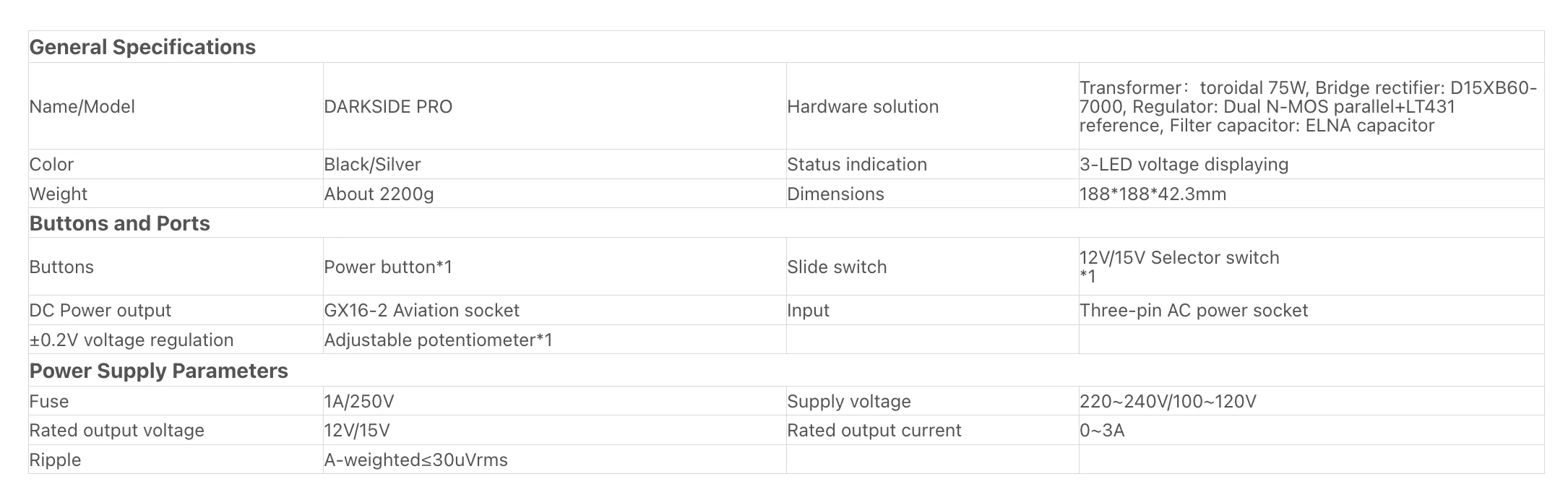This screenshot has width=1568, height=500.
Task: Click the About 2200g weight value
Action: point(379,194)
